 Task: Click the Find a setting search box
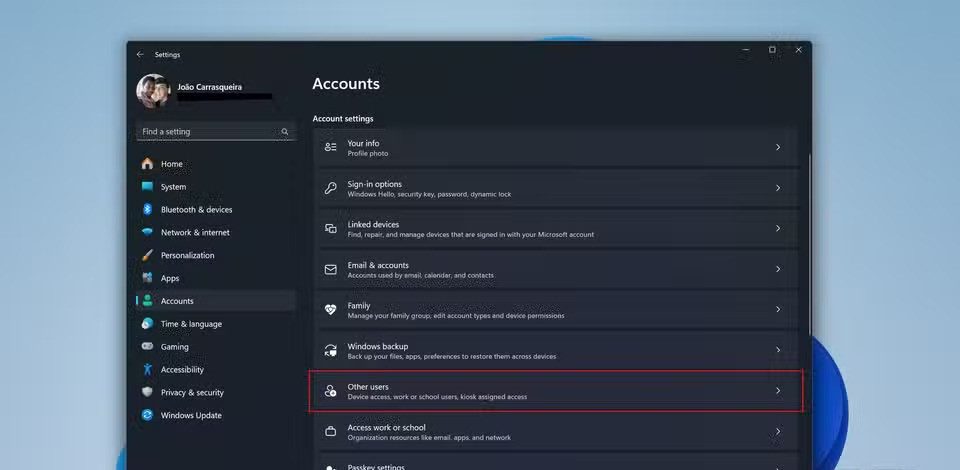tap(216, 132)
